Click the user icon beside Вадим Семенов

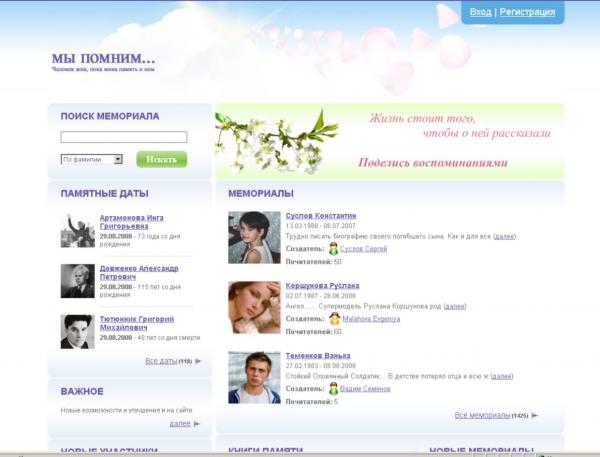[x=334, y=388]
